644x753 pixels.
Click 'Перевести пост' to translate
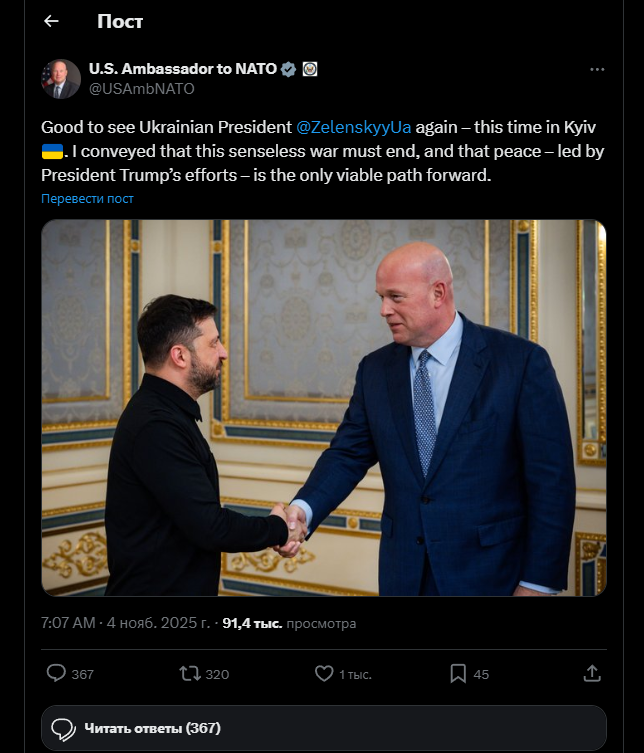pyautogui.click(x=87, y=198)
